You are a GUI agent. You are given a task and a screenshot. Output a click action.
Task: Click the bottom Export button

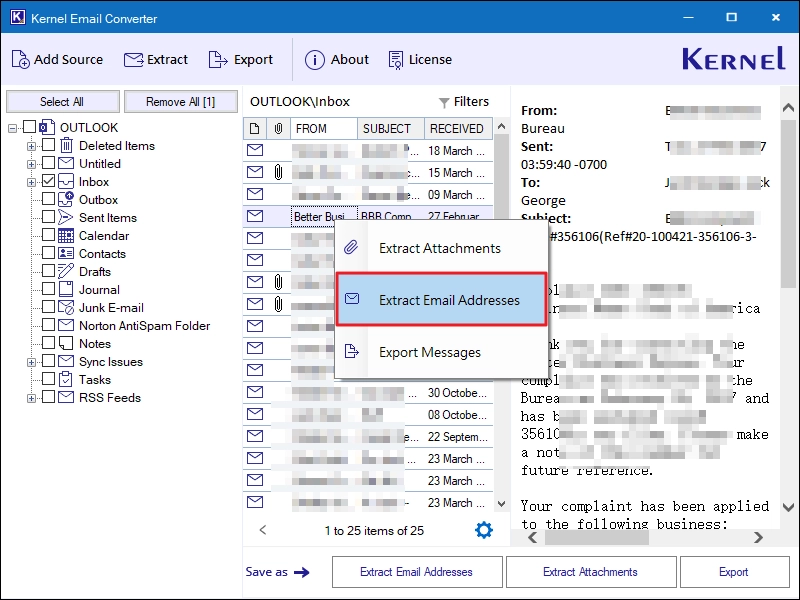point(734,572)
